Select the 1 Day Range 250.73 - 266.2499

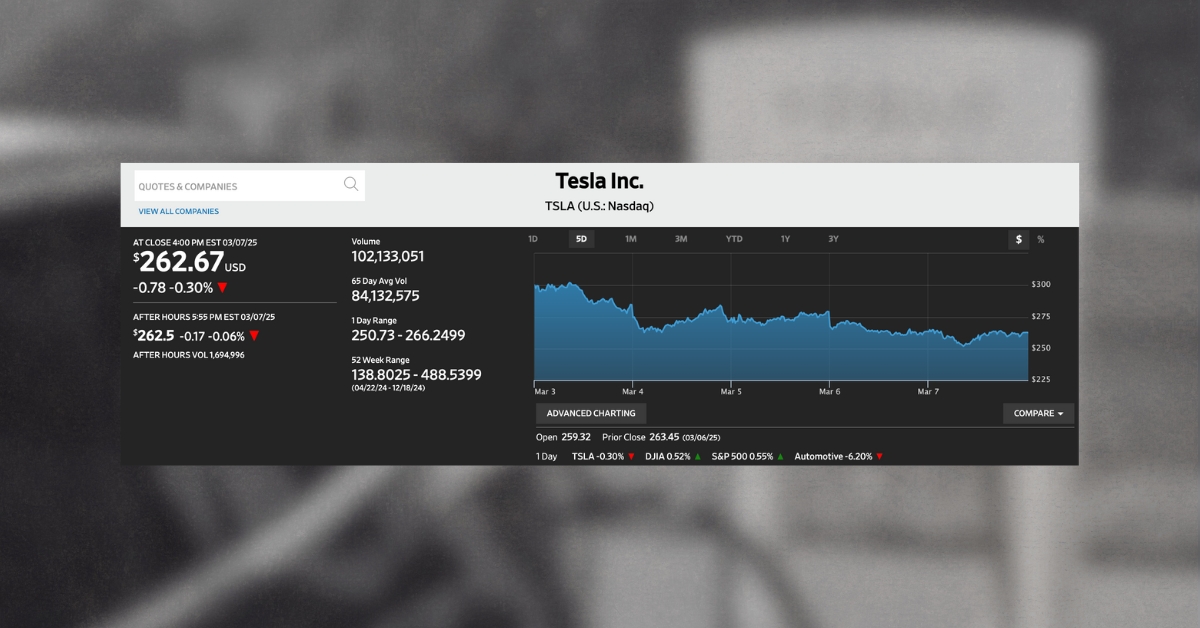tap(408, 335)
